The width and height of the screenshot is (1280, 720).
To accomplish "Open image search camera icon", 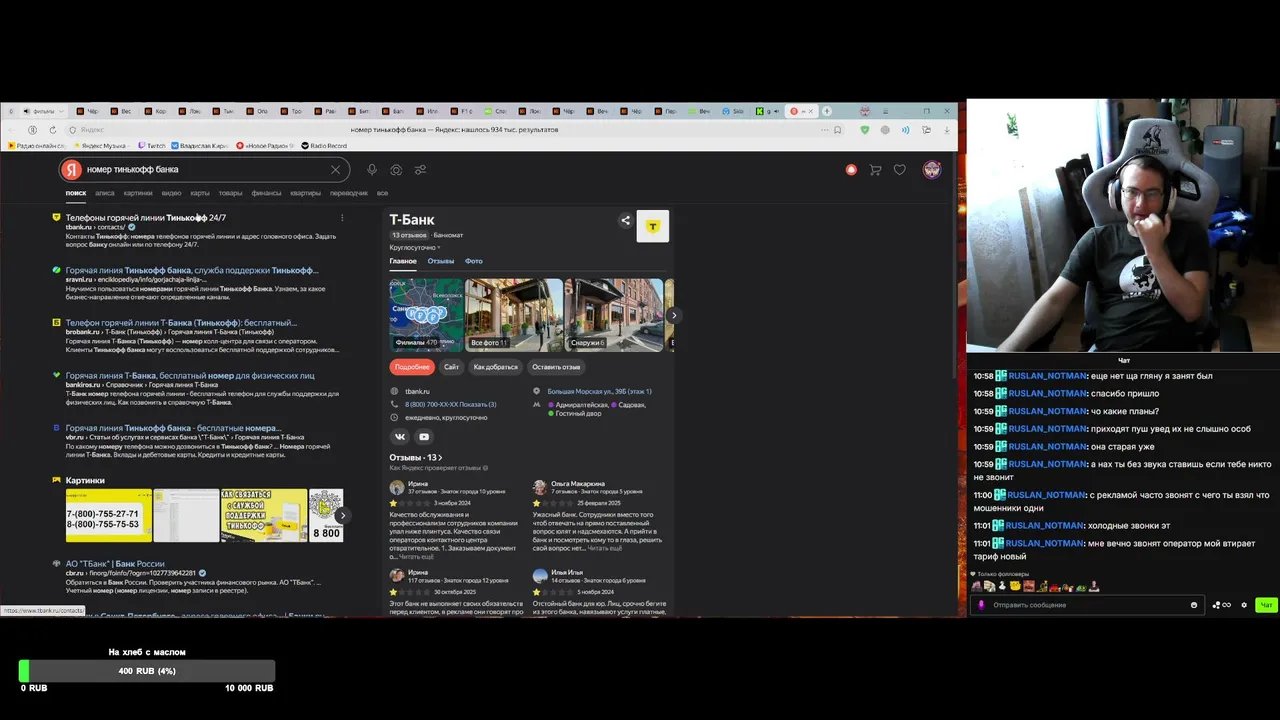I will click(x=396, y=170).
